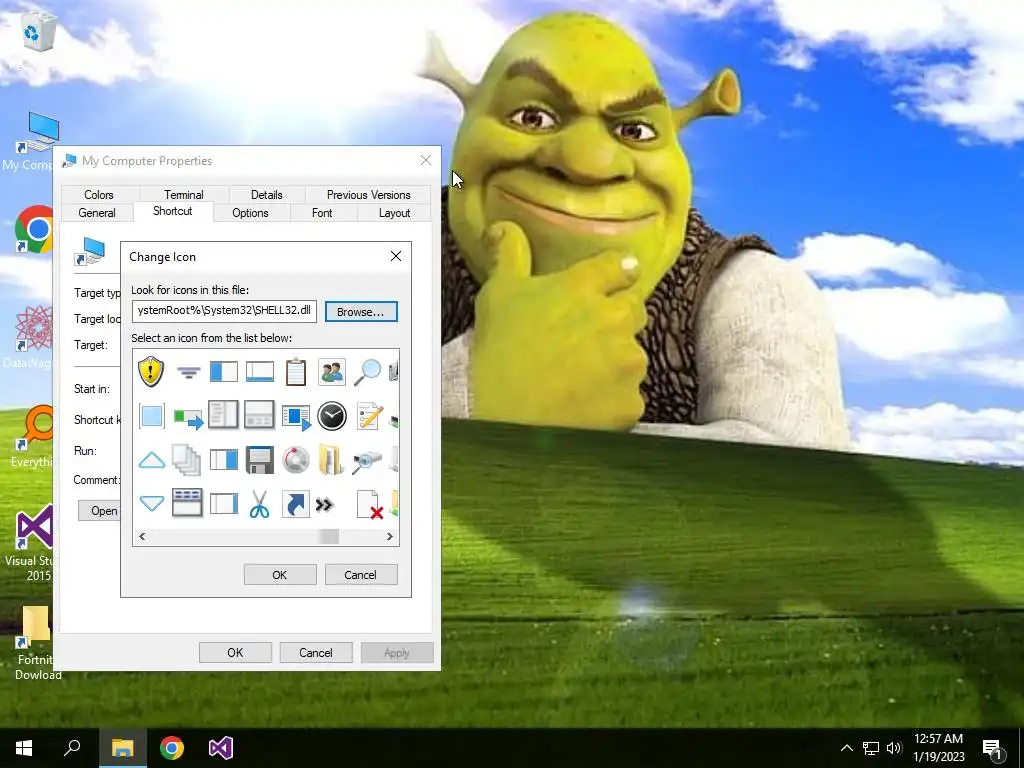The height and width of the screenshot is (768, 1024).
Task: Open taskbar search
Action: pyautogui.click(x=72, y=748)
